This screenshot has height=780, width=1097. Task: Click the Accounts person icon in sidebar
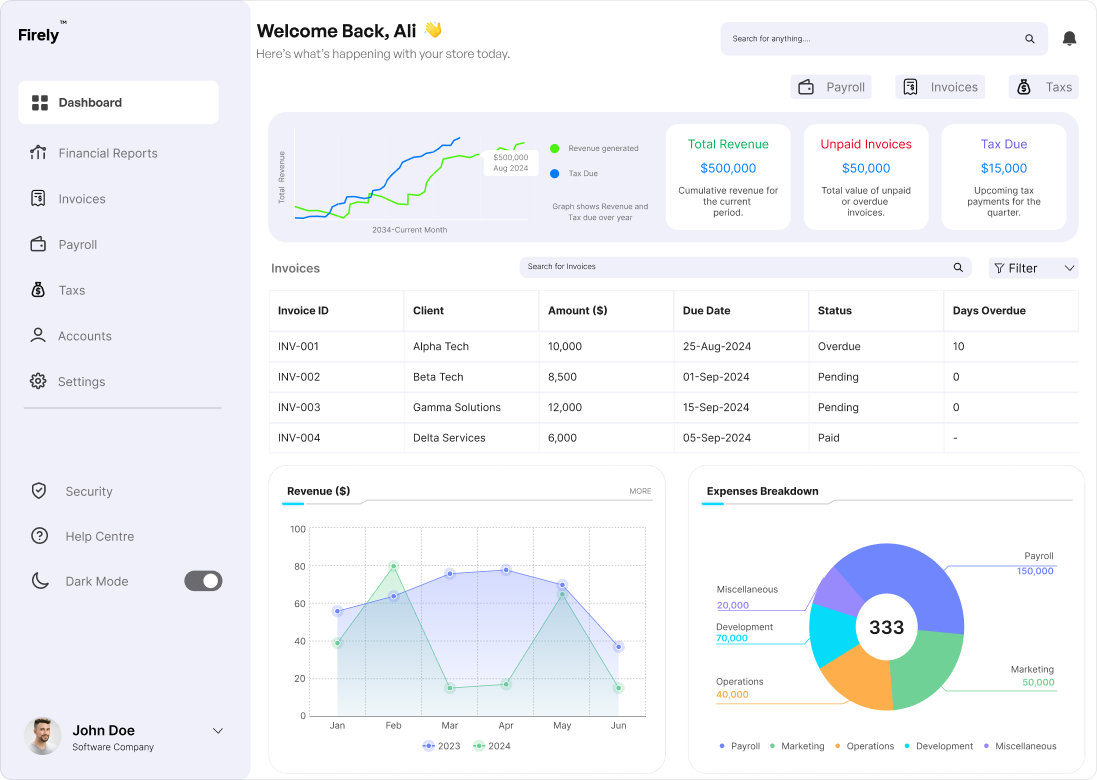coord(39,336)
